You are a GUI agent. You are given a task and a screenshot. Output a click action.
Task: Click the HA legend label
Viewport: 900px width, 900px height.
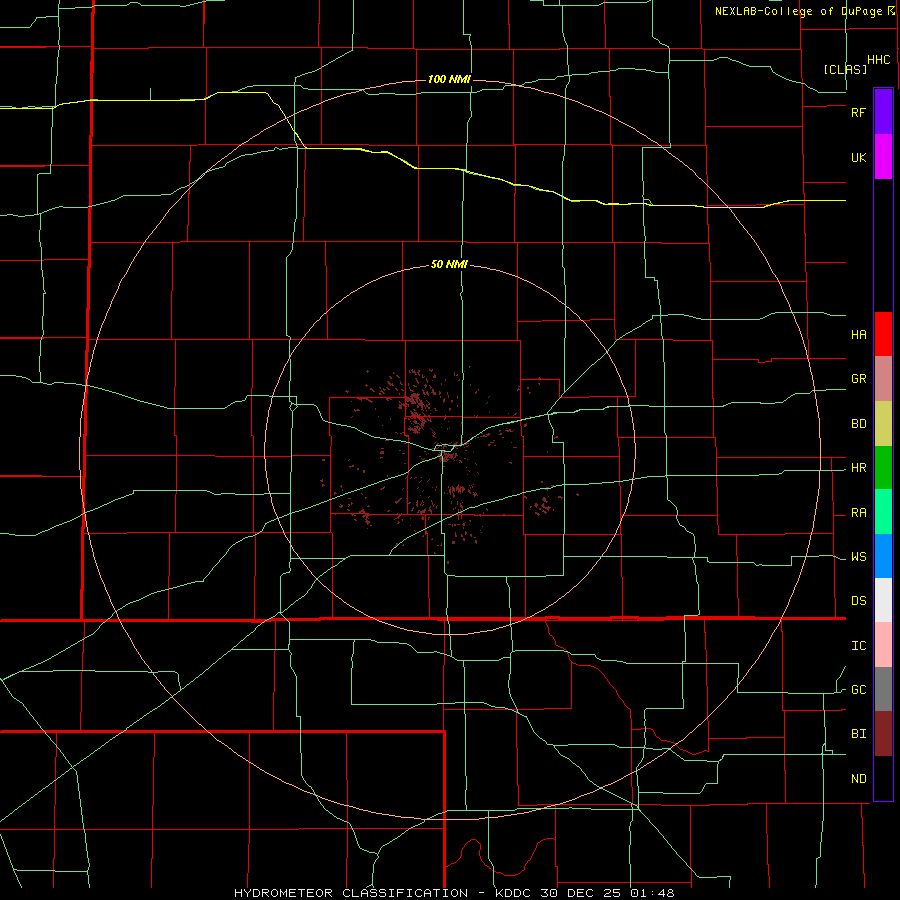click(x=858, y=335)
